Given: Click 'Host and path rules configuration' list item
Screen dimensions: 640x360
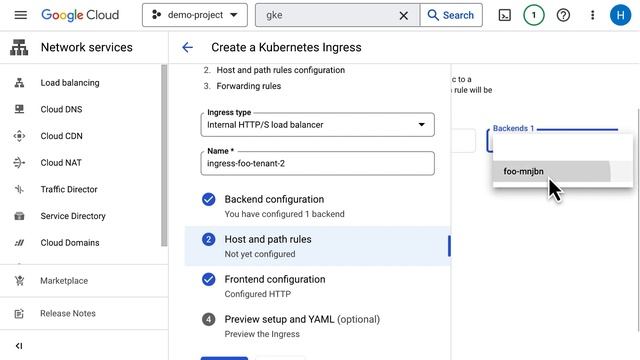Looking at the screenshot, I should click(x=280, y=70).
